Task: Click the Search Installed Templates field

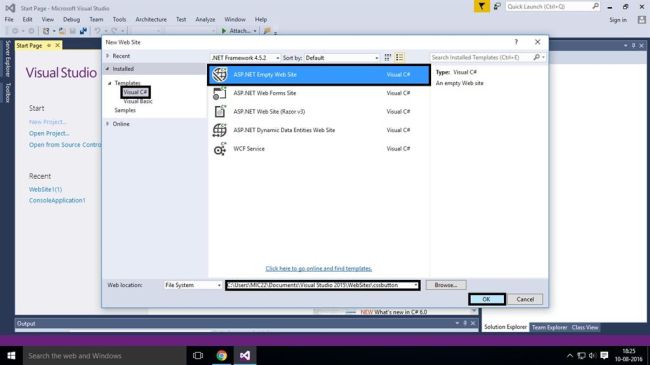Action: [x=482, y=57]
